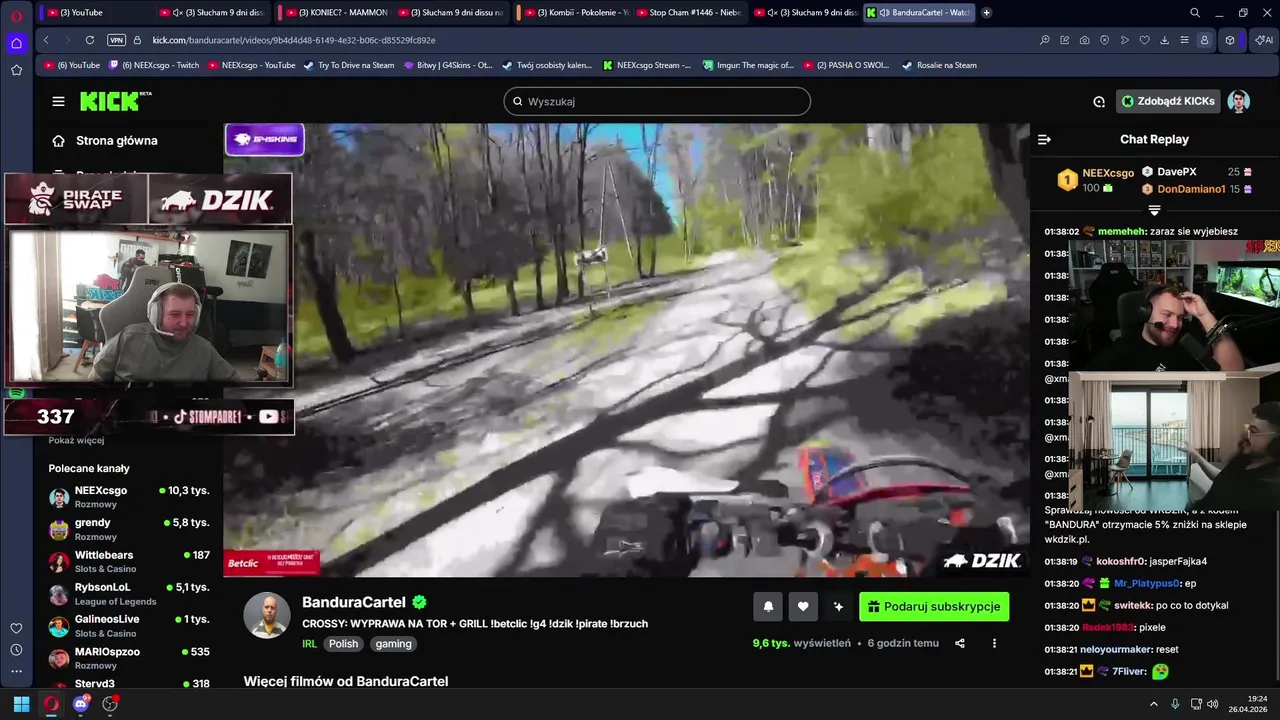
Task: Click the clock reward icon near KICKs
Action: tap(1099, 101)
